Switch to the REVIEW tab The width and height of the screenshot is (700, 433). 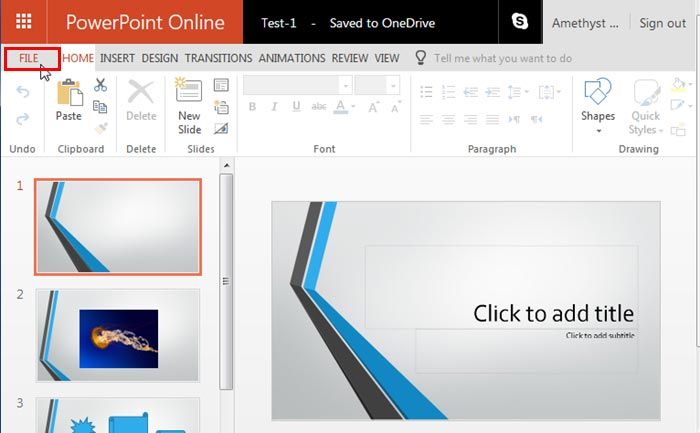(350, 58)
